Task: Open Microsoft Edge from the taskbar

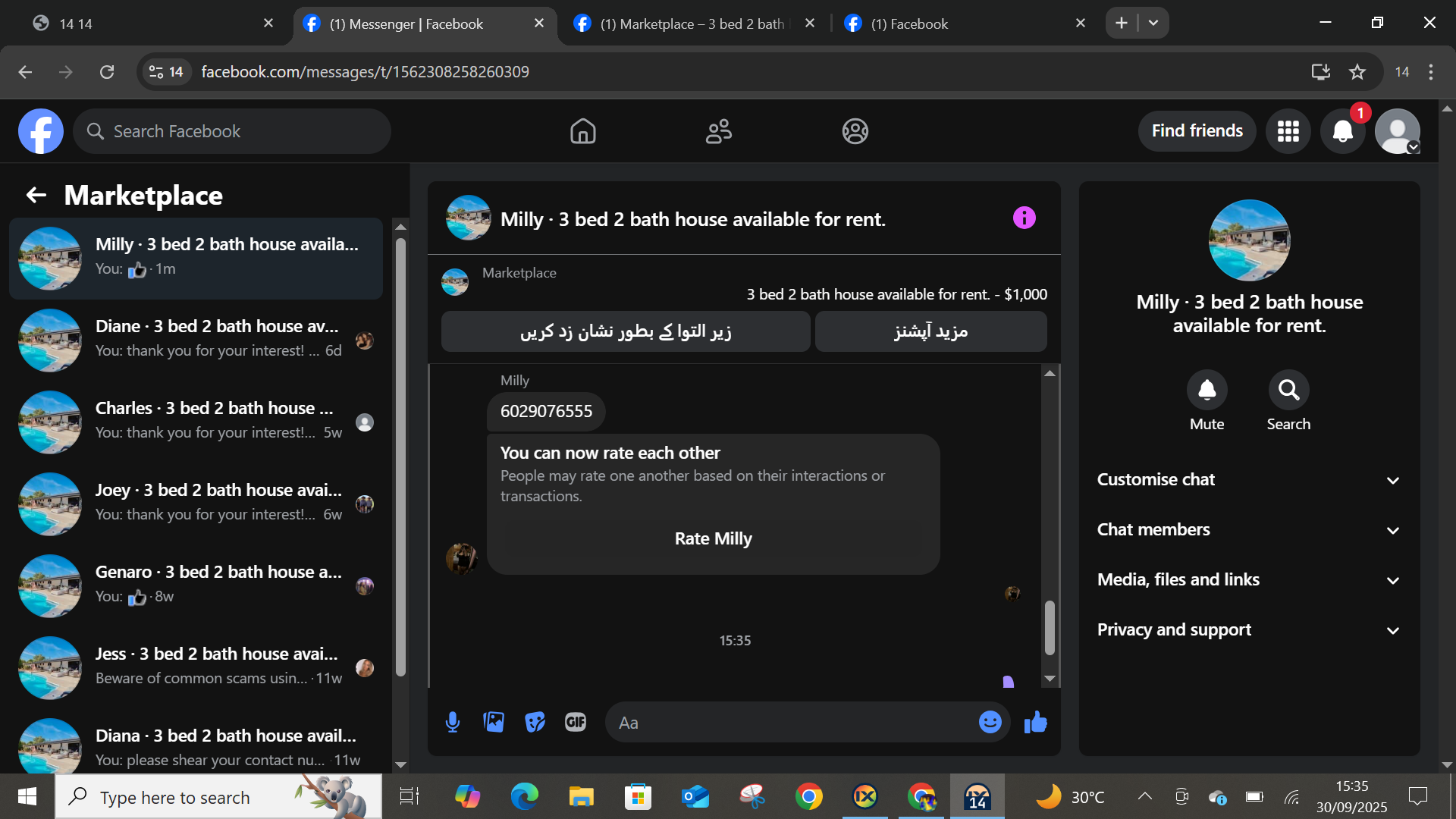Action: tap(524, 796)
